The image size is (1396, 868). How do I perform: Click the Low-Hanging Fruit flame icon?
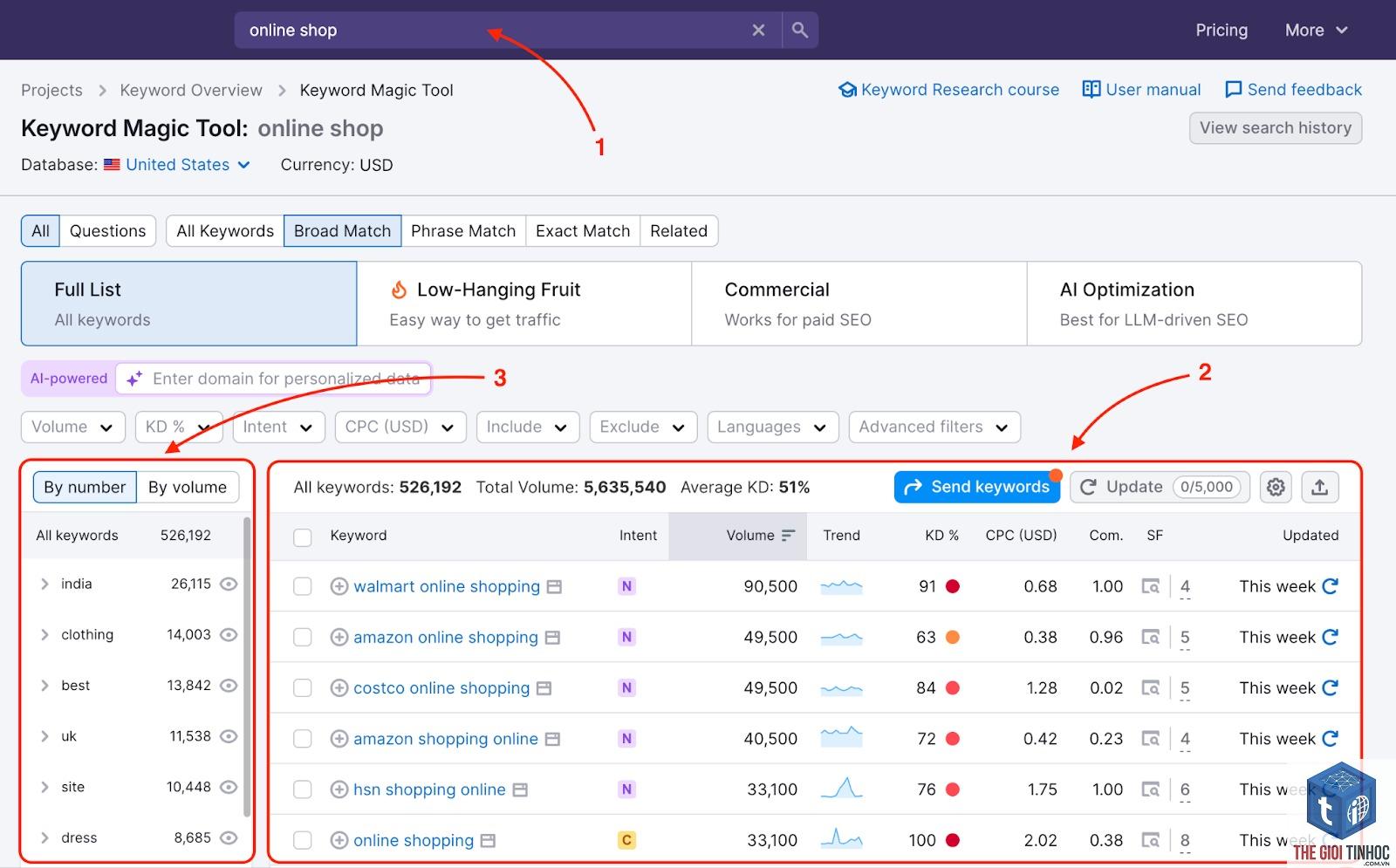coord(399,290)
